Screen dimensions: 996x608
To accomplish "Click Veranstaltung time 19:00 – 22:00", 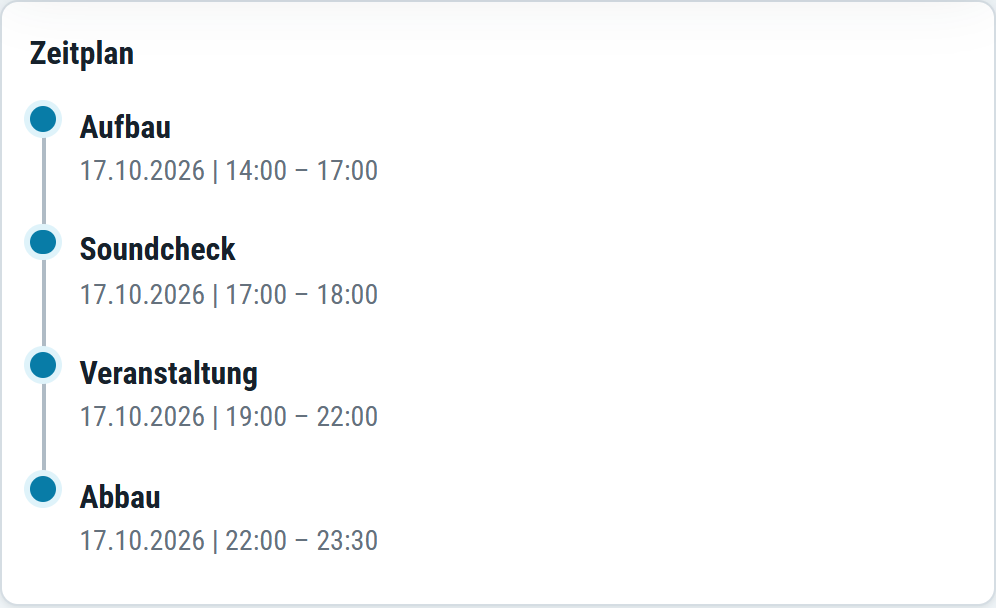I will (302, 417).
